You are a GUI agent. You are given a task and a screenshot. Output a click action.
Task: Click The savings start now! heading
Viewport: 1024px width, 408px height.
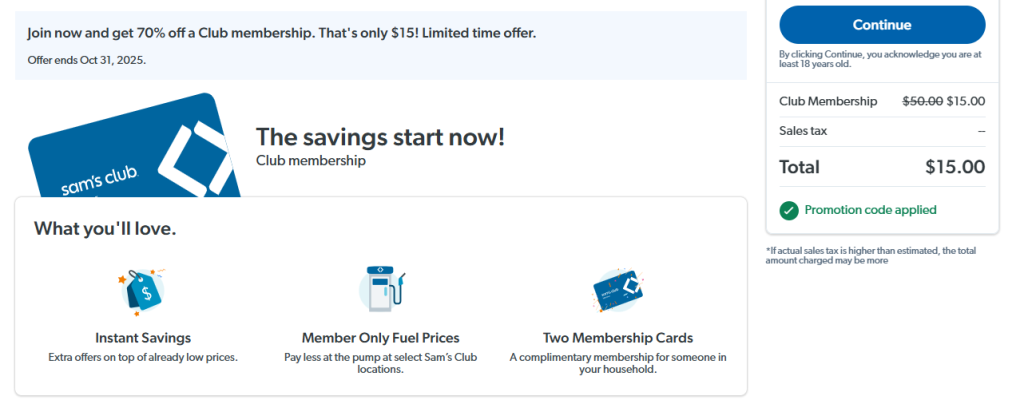(380, 137)
